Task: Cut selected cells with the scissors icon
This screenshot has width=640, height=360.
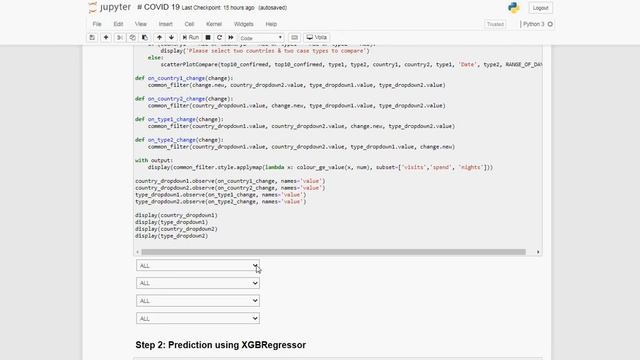Action: point(120,38)
